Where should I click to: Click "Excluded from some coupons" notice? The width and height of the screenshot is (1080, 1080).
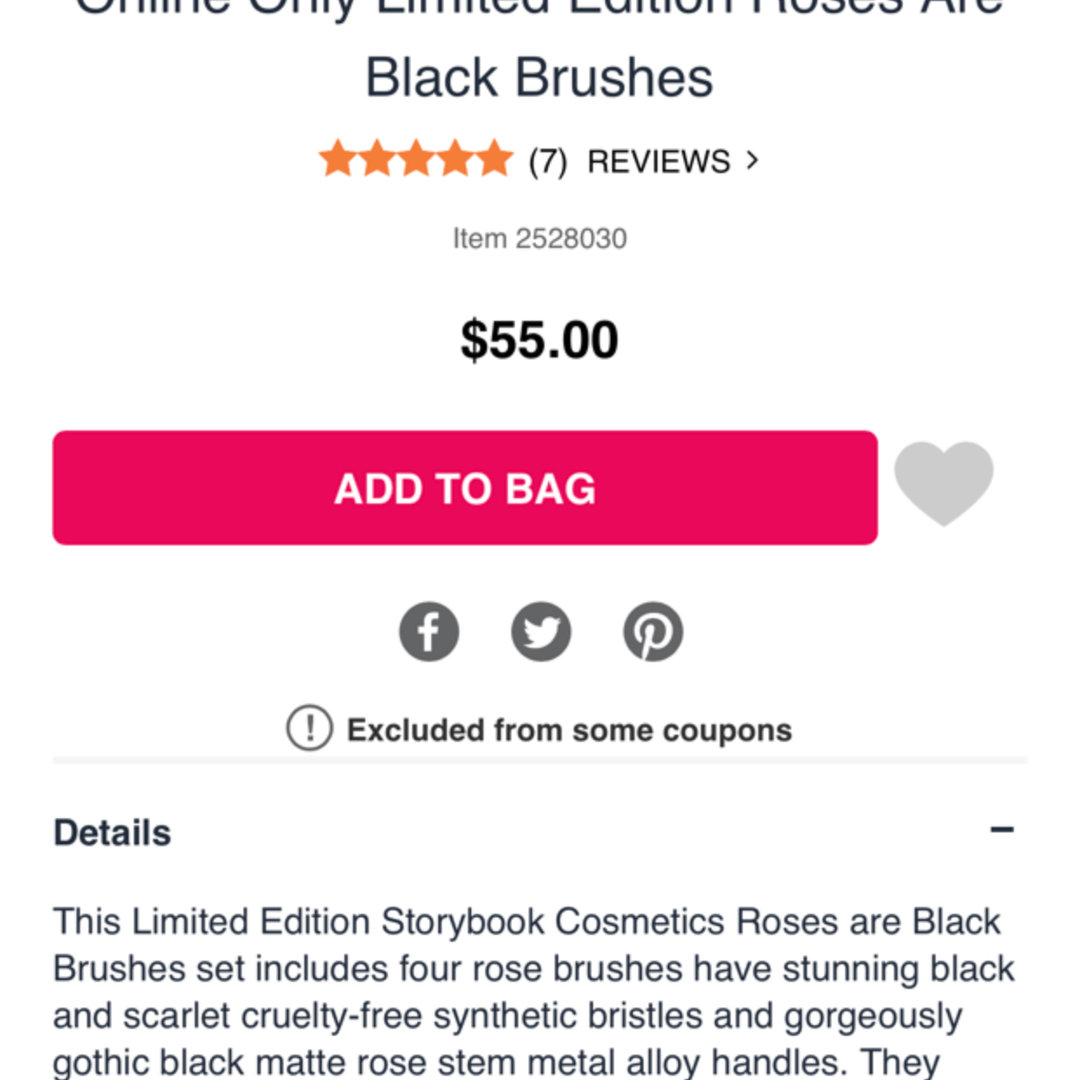568,730
